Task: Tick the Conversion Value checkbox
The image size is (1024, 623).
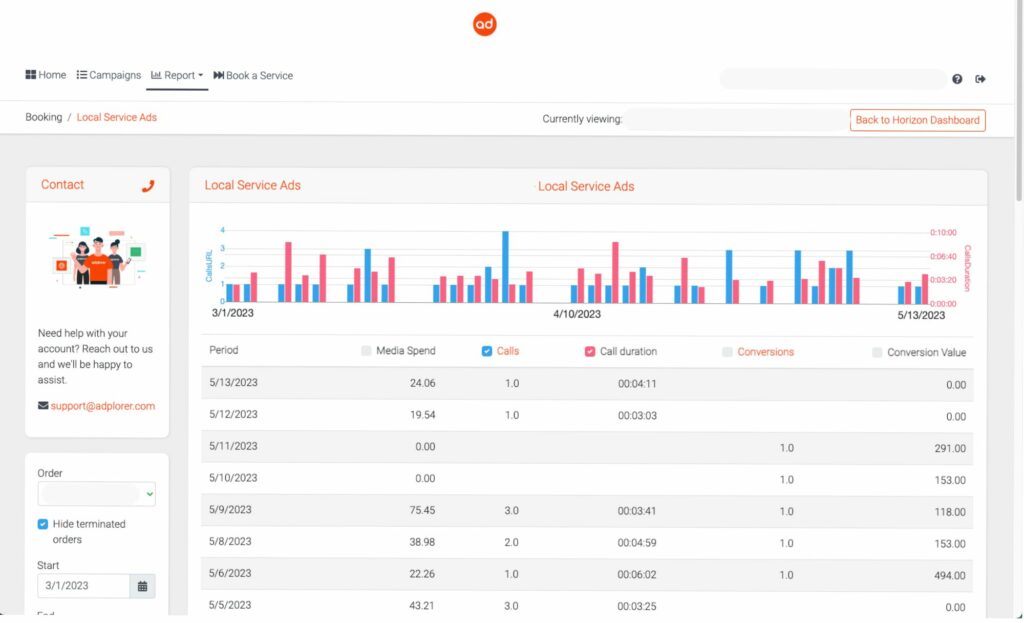Action: point(877,352)
